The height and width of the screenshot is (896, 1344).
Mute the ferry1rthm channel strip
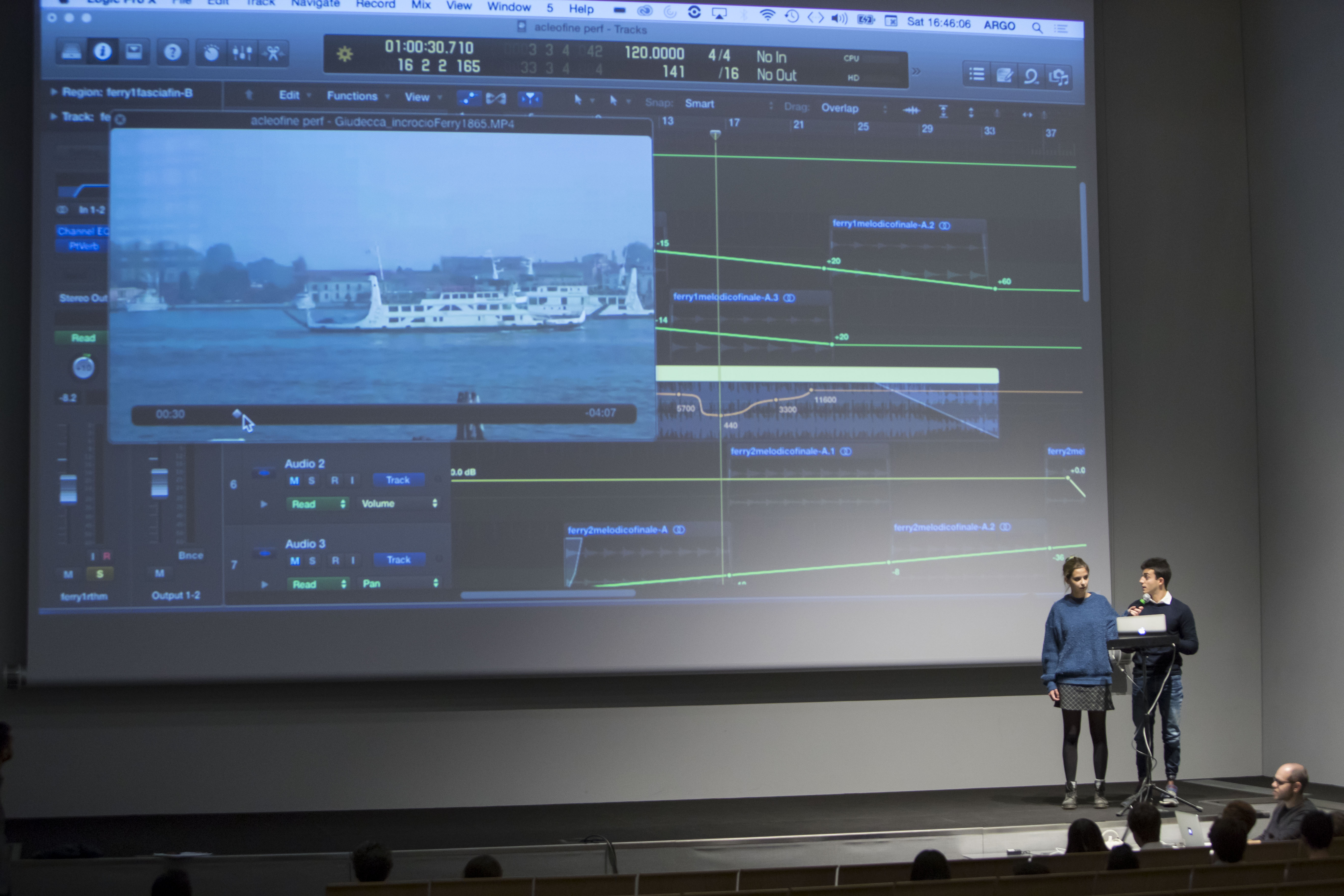[x=68, y=574]
